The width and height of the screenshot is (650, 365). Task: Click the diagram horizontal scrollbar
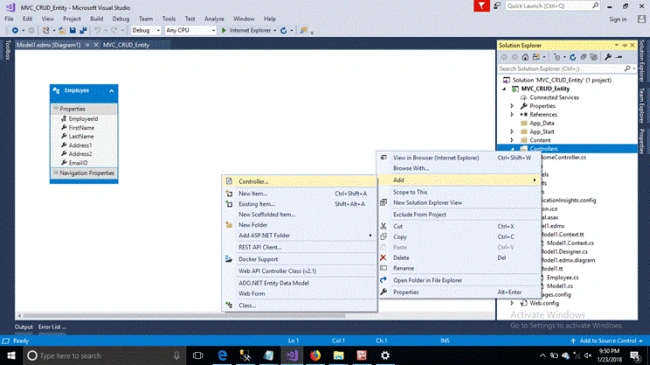pyautogui.click(x=184, y=316)
